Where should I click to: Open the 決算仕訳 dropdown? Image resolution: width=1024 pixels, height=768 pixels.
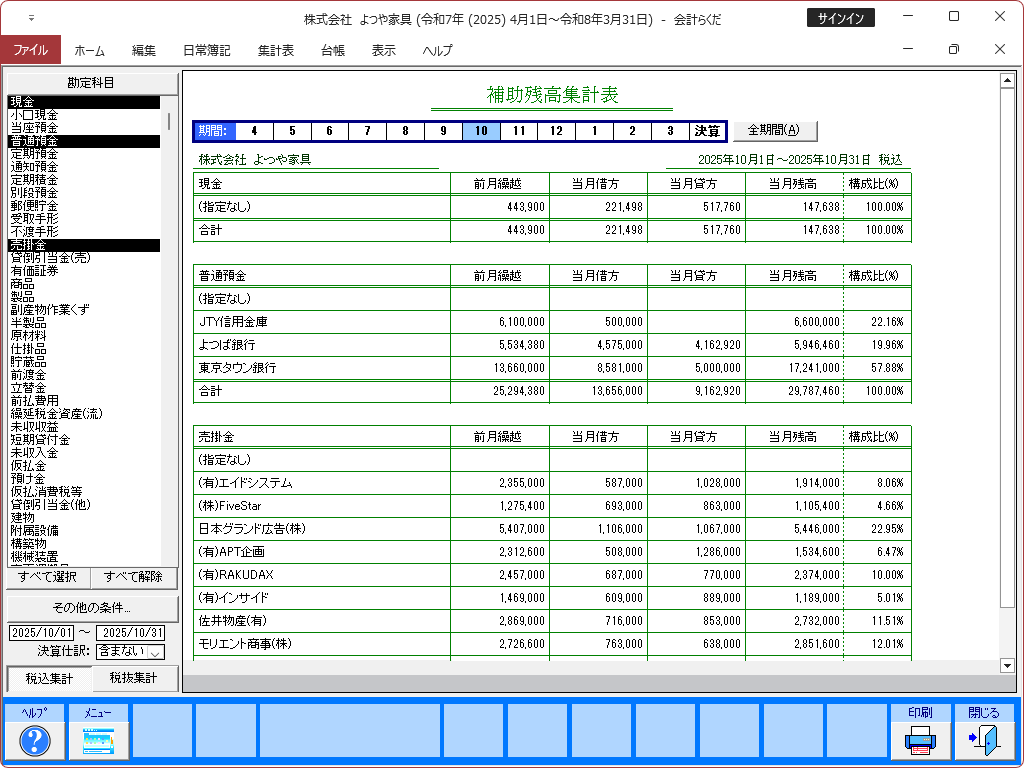tap(156, 652)
